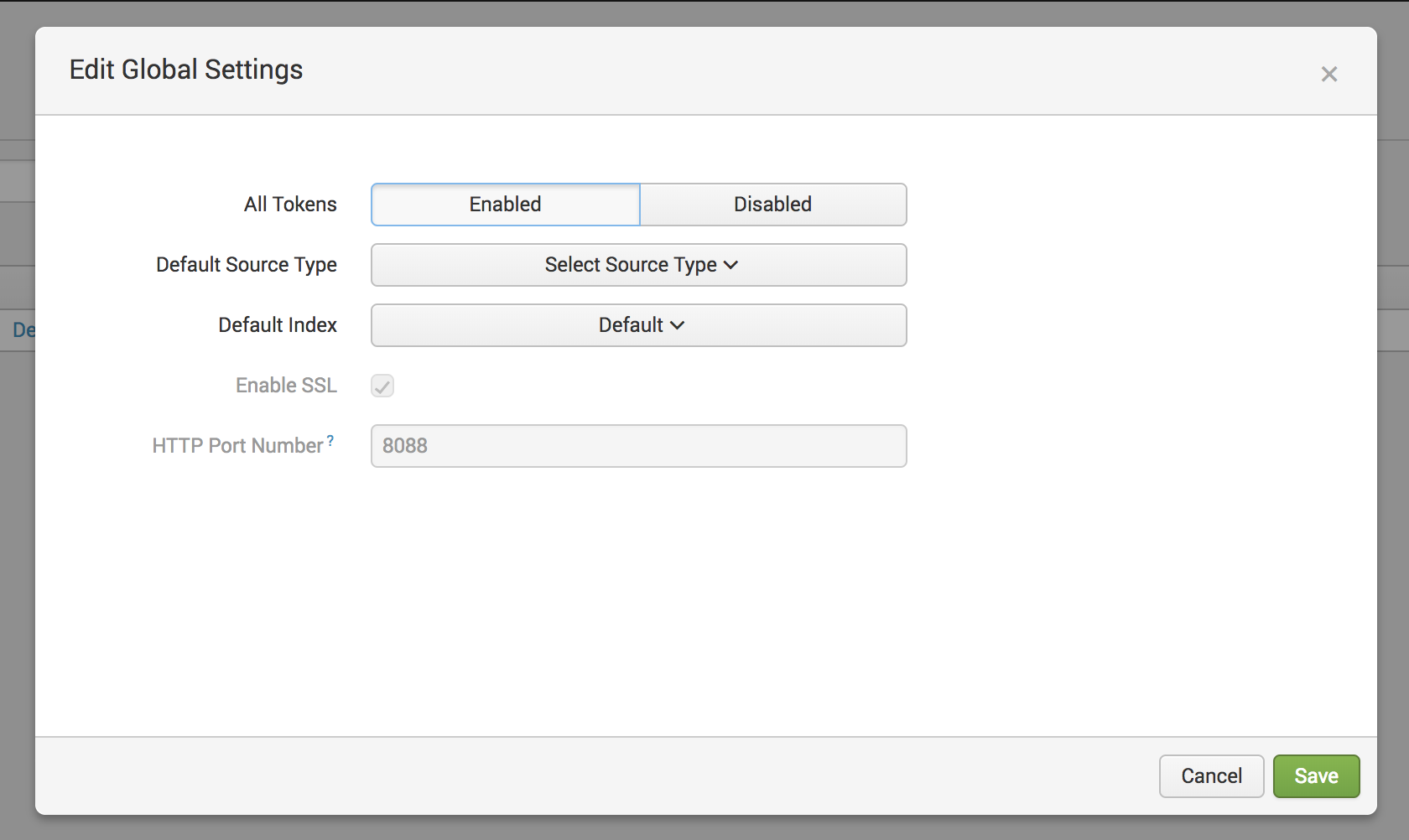Click the chevron on Default Index dropdown
Screen dimensions: 1409x840
678,325
